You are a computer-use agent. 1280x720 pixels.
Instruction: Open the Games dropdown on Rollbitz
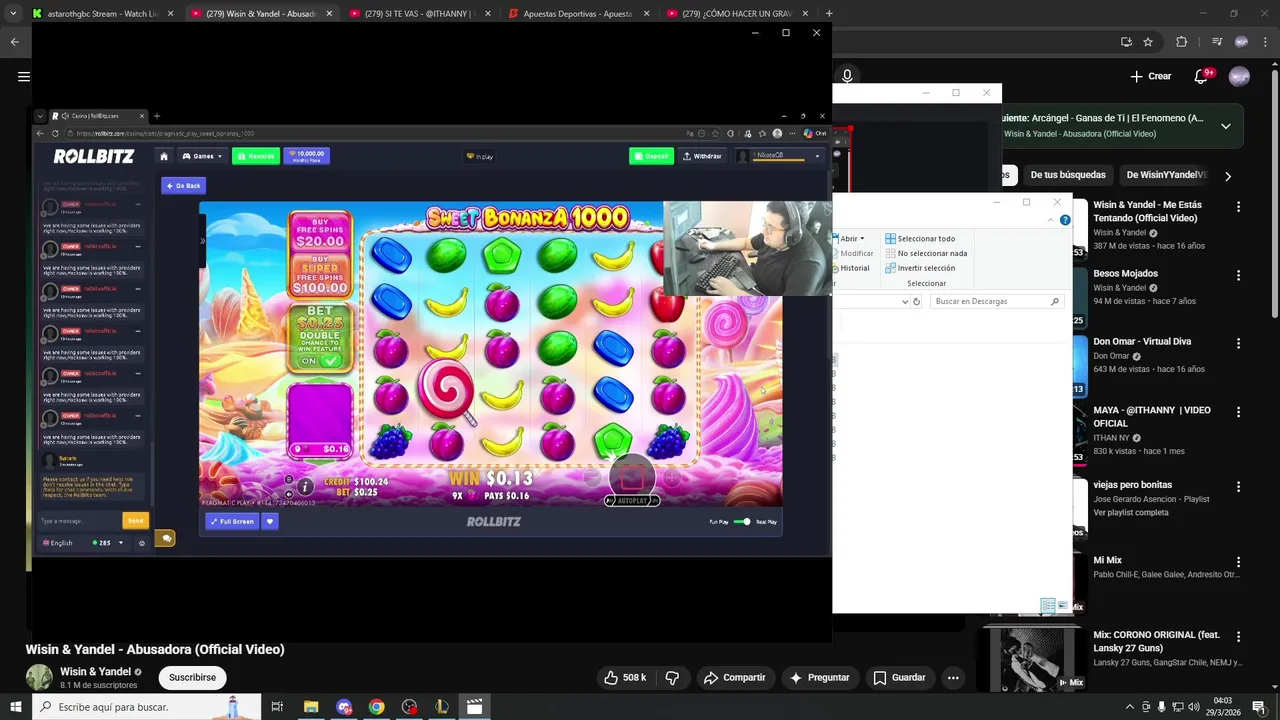[202, 156]
